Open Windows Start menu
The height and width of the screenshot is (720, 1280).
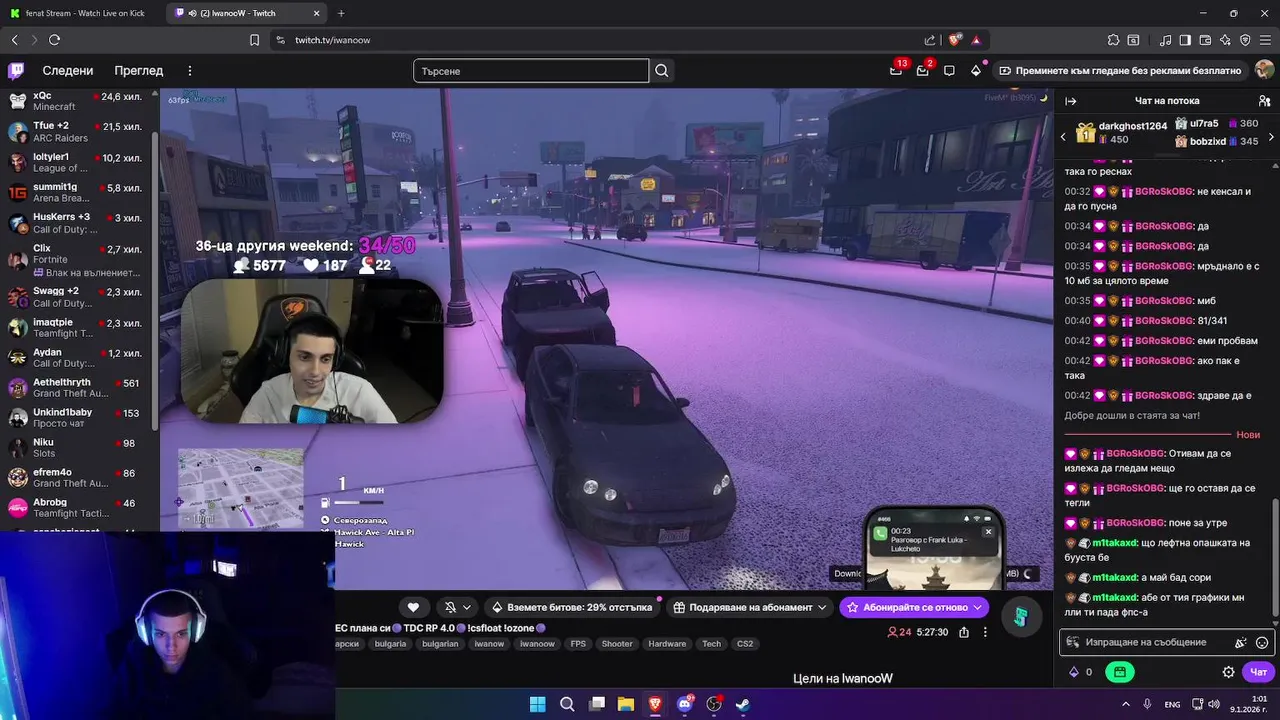coord(537,704)
